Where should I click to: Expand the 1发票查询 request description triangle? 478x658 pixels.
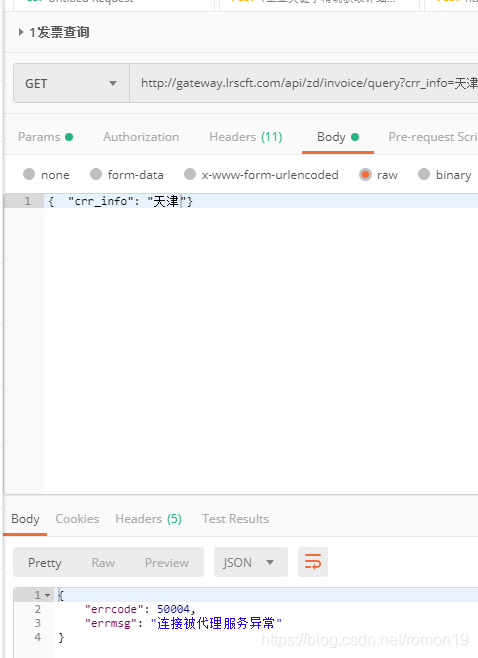coord(21,32)
